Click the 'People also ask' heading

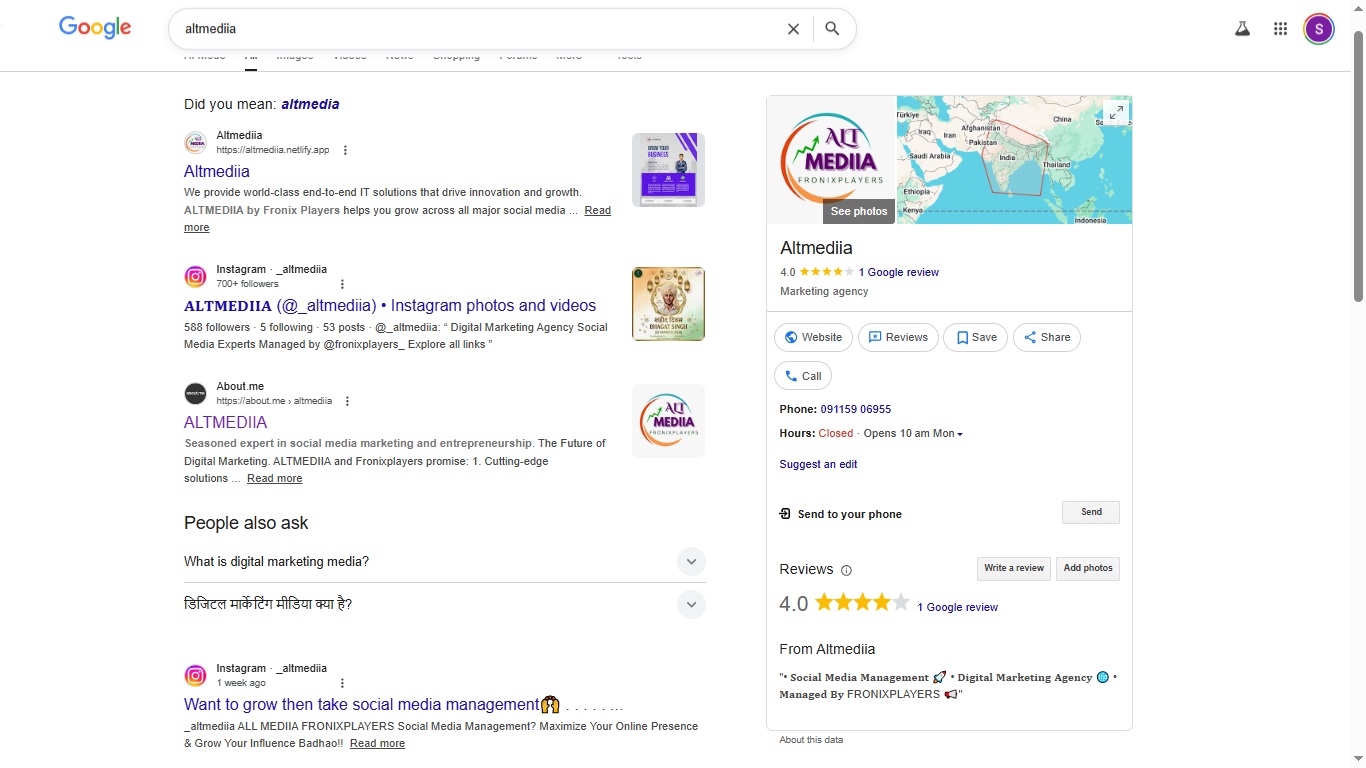click(246, 523)
